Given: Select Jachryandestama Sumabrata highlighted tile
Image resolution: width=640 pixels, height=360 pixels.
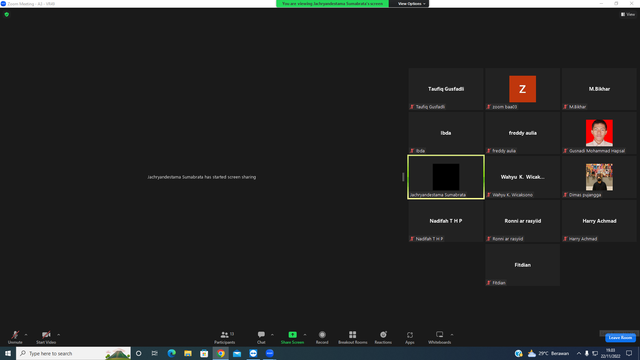Looking at the screenshot, I should point(446,177).
